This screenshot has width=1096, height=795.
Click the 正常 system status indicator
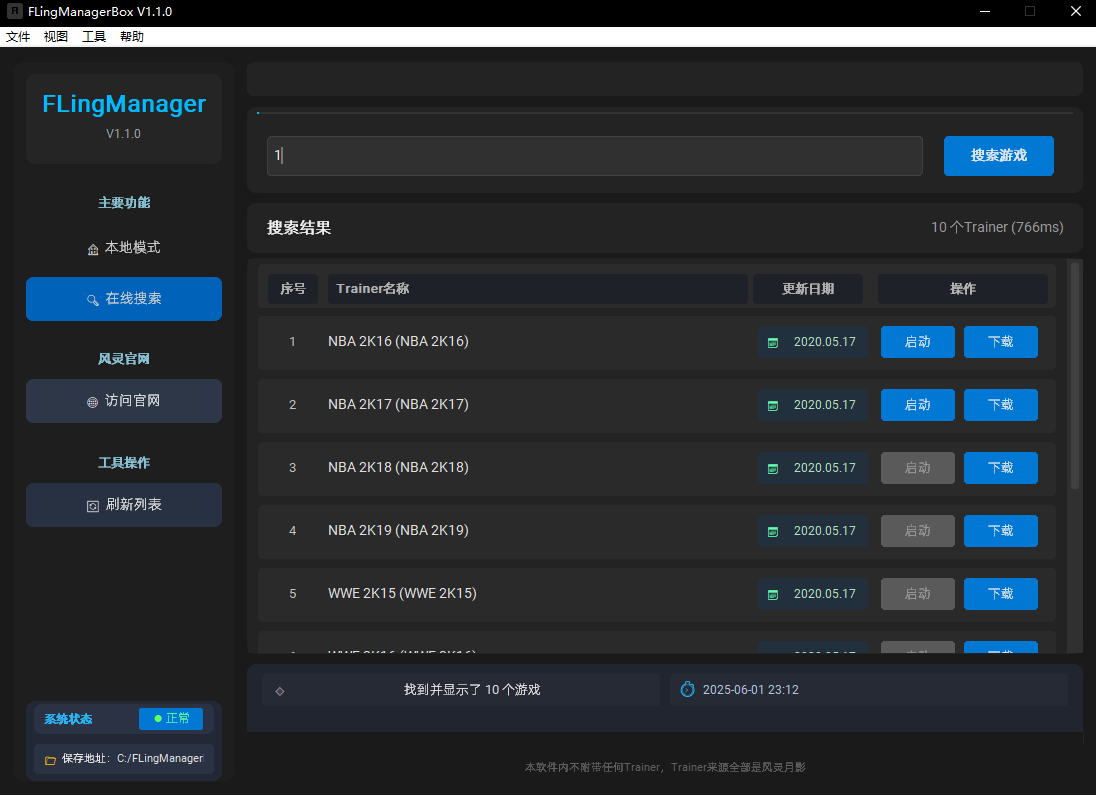[x=171, y=719]
